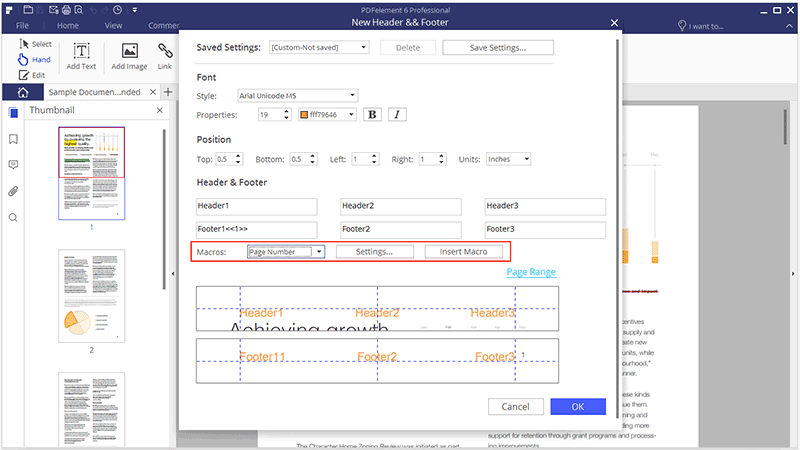
Task: Open the Attachments paperclip panel
Action: click(13, 191)
